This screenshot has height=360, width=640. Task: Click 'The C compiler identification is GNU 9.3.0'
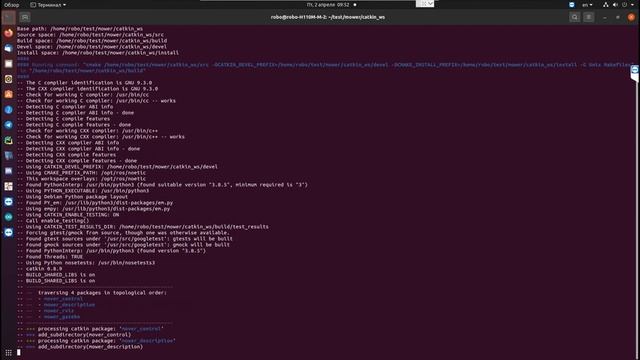[84, 82]
